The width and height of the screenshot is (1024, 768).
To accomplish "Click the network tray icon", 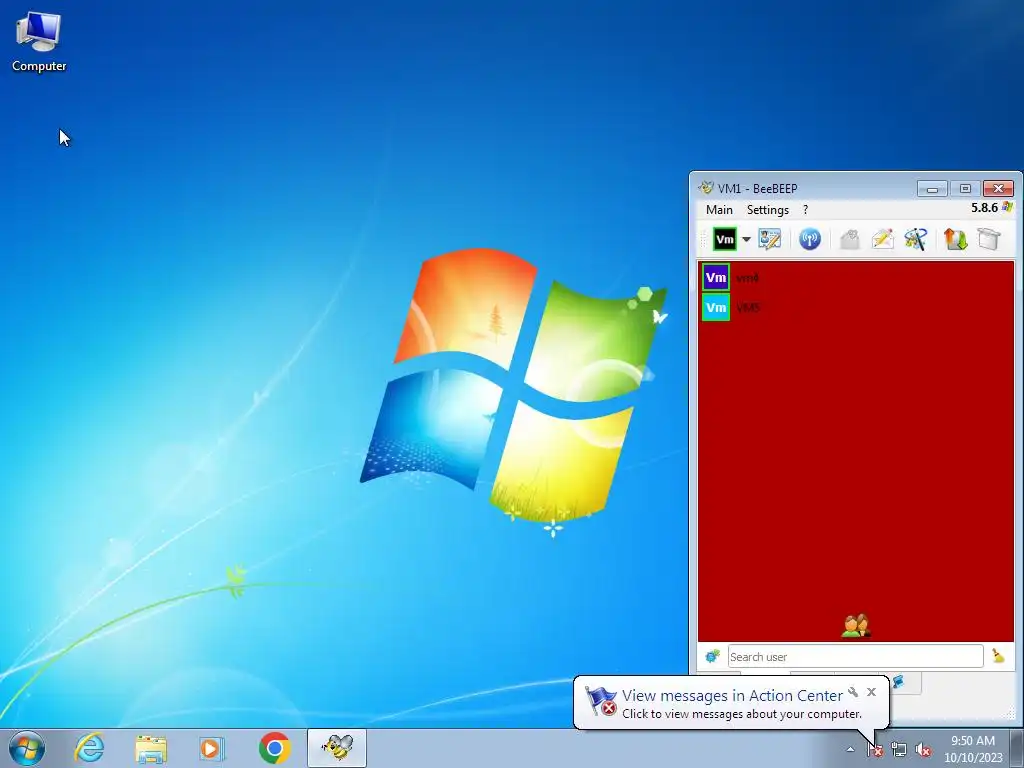I will [899, 750].
